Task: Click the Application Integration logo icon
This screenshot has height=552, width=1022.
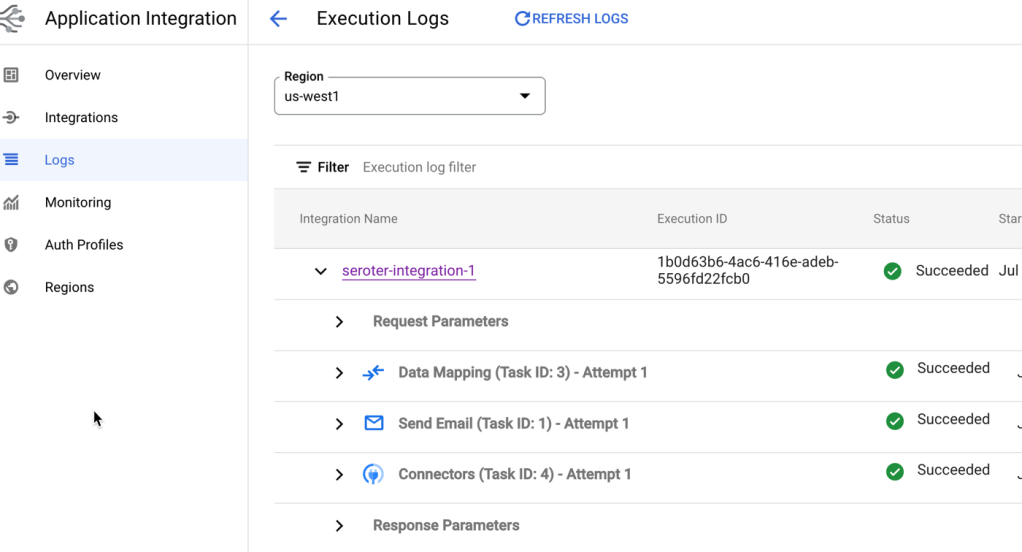Action: [x=12, y=19]
